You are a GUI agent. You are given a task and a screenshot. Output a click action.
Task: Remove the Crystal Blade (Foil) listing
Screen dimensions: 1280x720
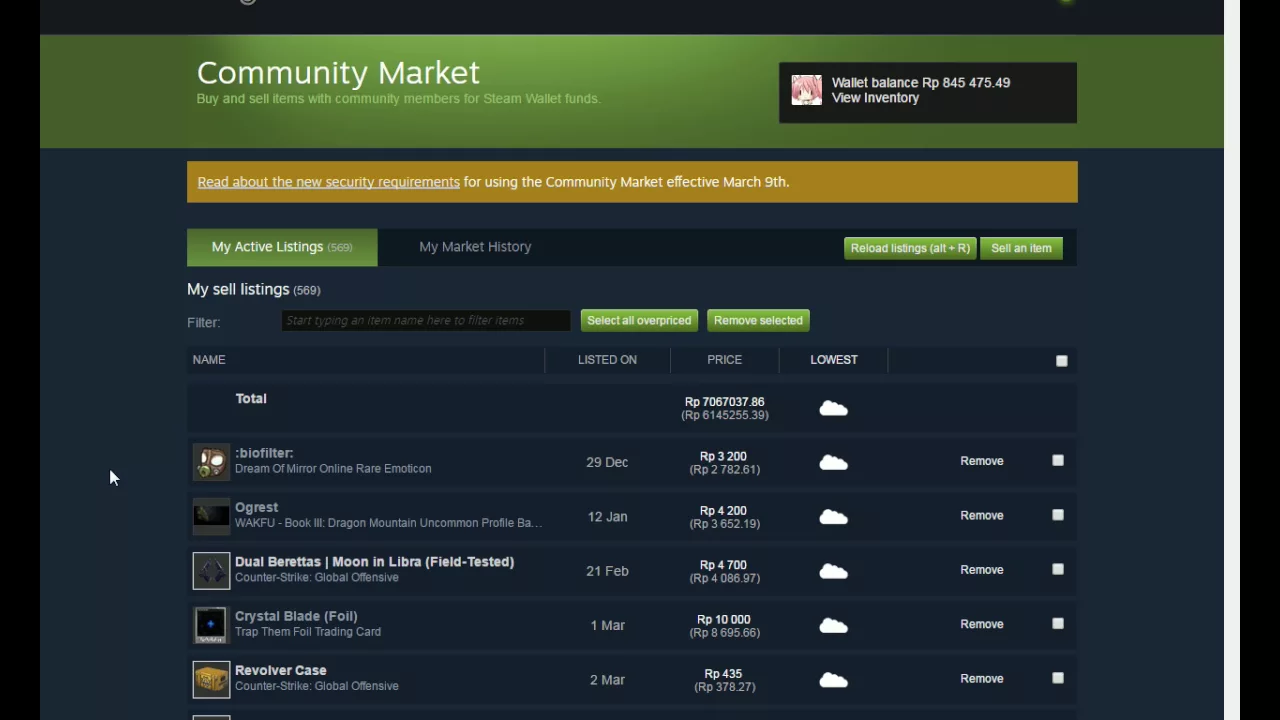pos(982,624)
